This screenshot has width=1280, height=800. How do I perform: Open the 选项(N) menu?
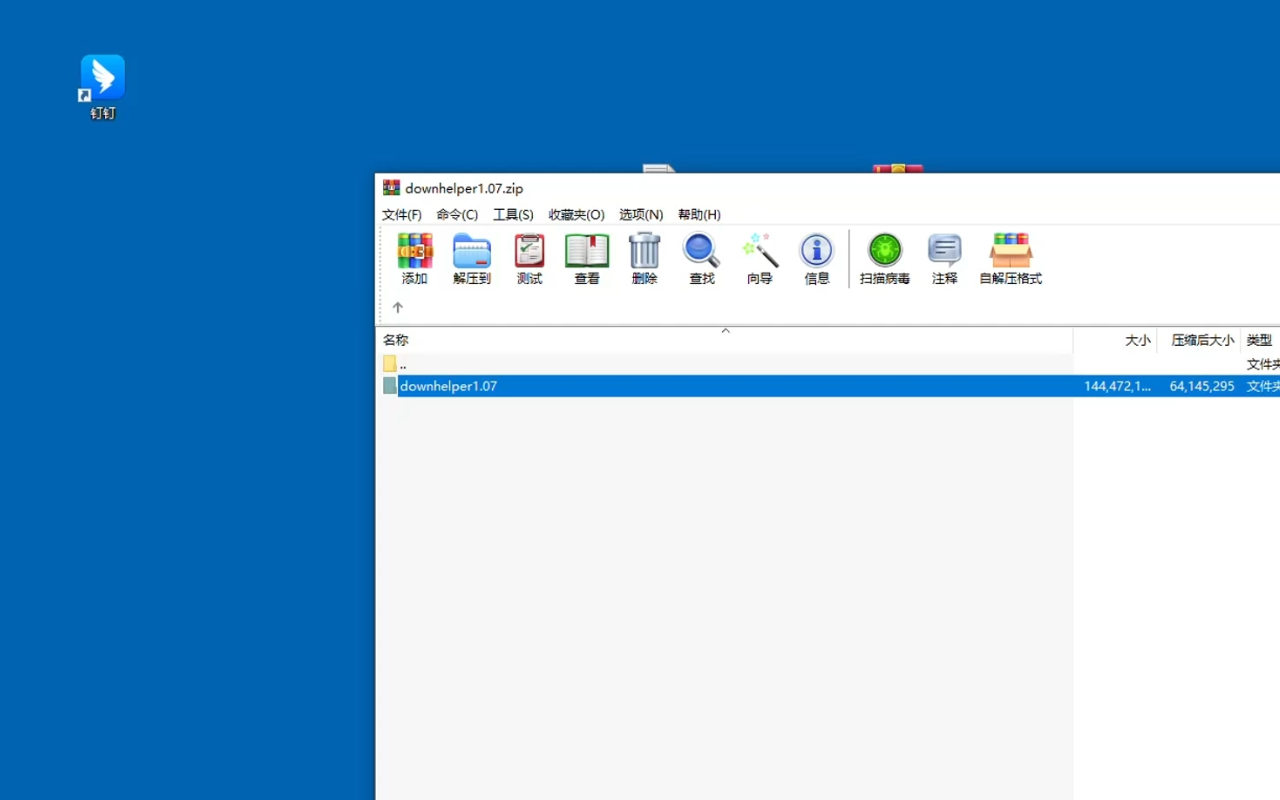641,215
